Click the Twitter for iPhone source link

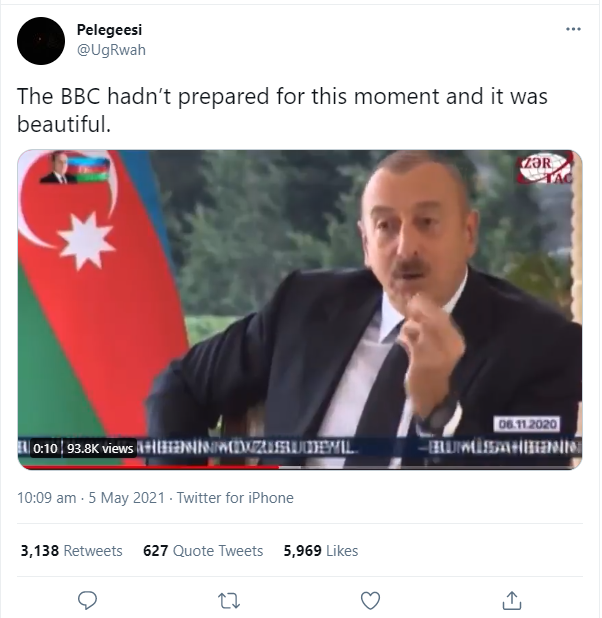pyautogui.click(x=235, y=498)
